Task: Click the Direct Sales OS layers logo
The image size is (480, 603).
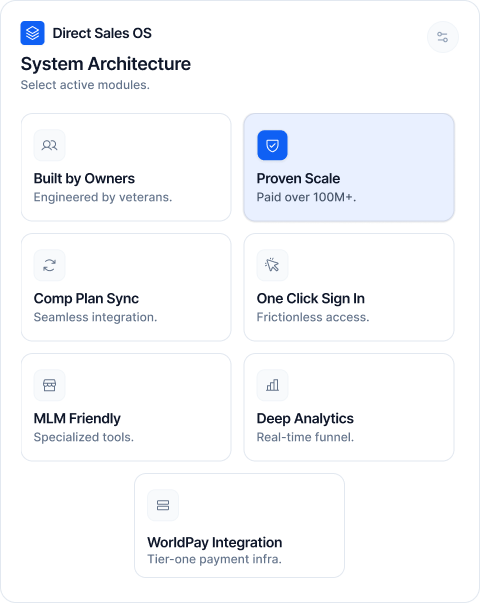Action: (32, 33)
